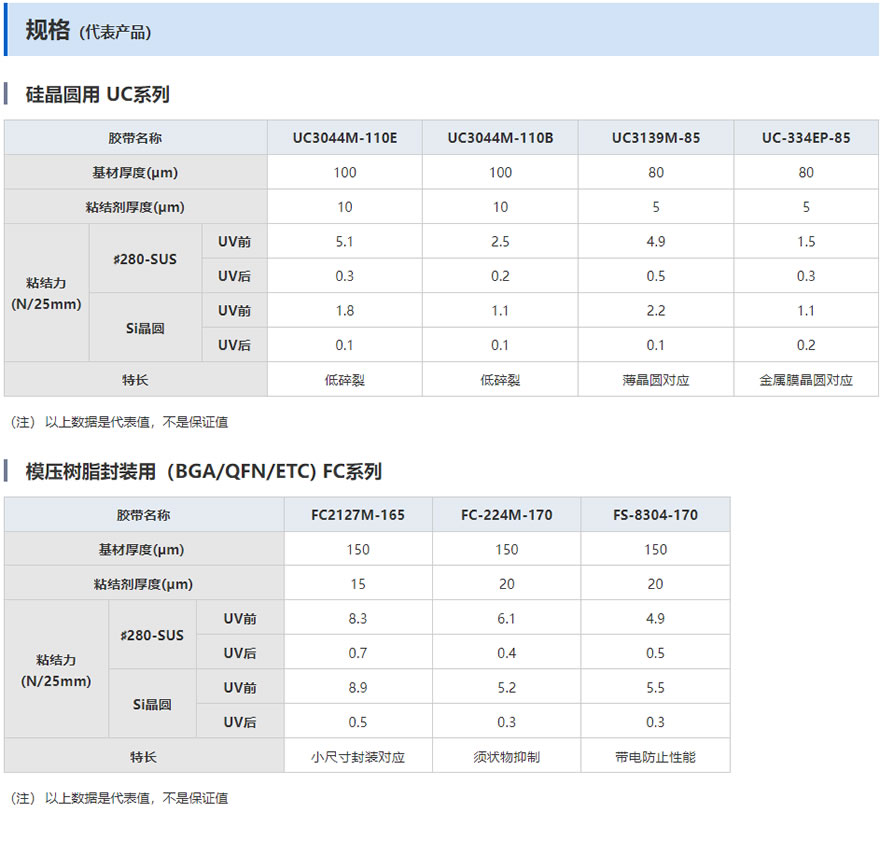Click the 小尺寸封装对应 feature cell
Screen dimensions: 880x841
pyautogui.click(x=358, y=757)
